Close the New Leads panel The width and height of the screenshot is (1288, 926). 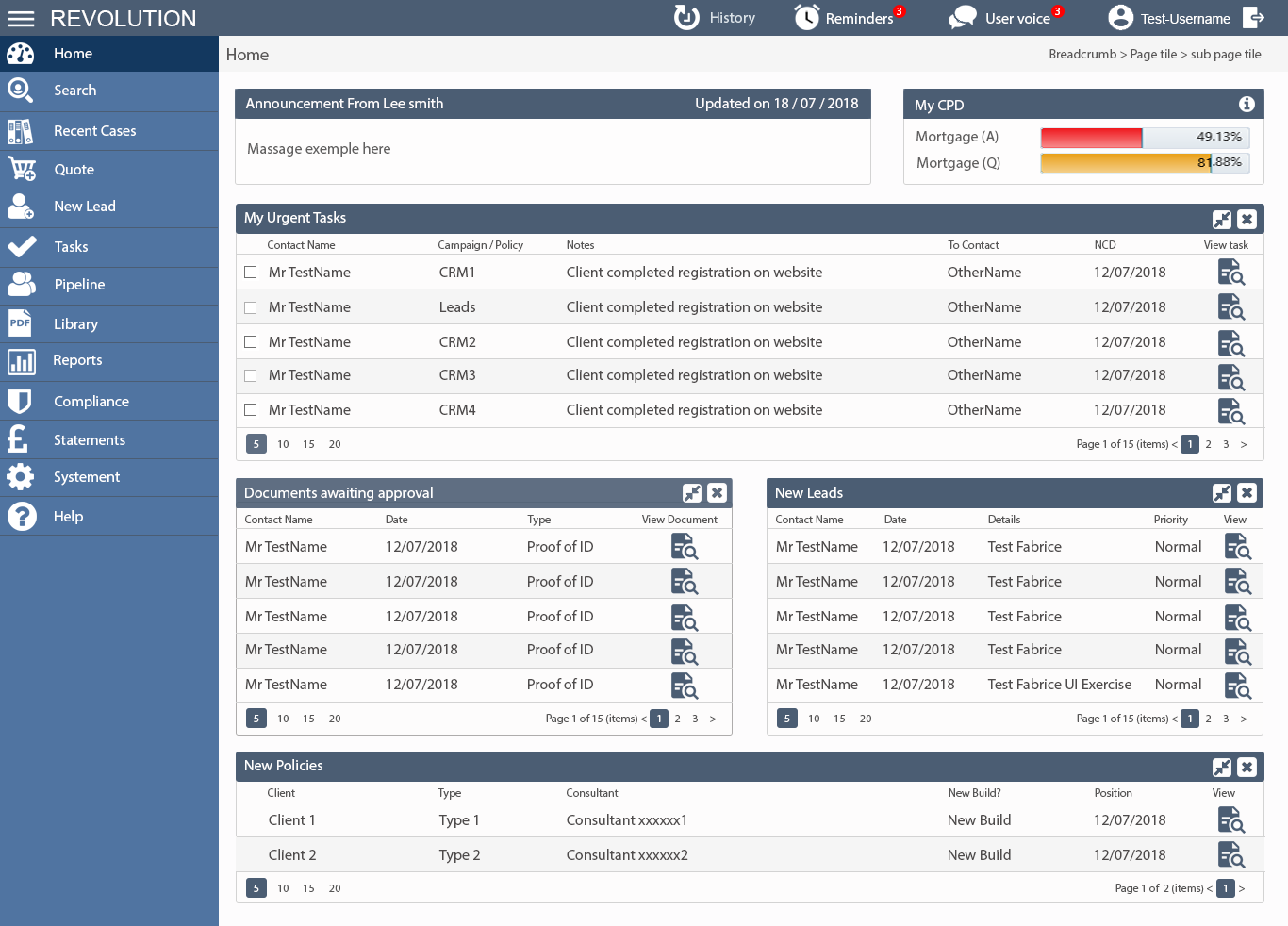tap(1247, 493)
